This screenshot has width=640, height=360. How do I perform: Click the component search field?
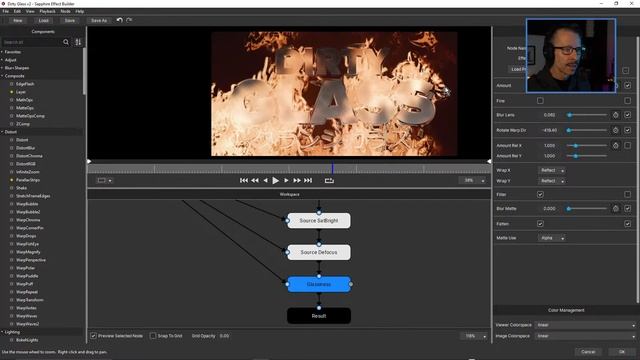(x=32, y=42)
